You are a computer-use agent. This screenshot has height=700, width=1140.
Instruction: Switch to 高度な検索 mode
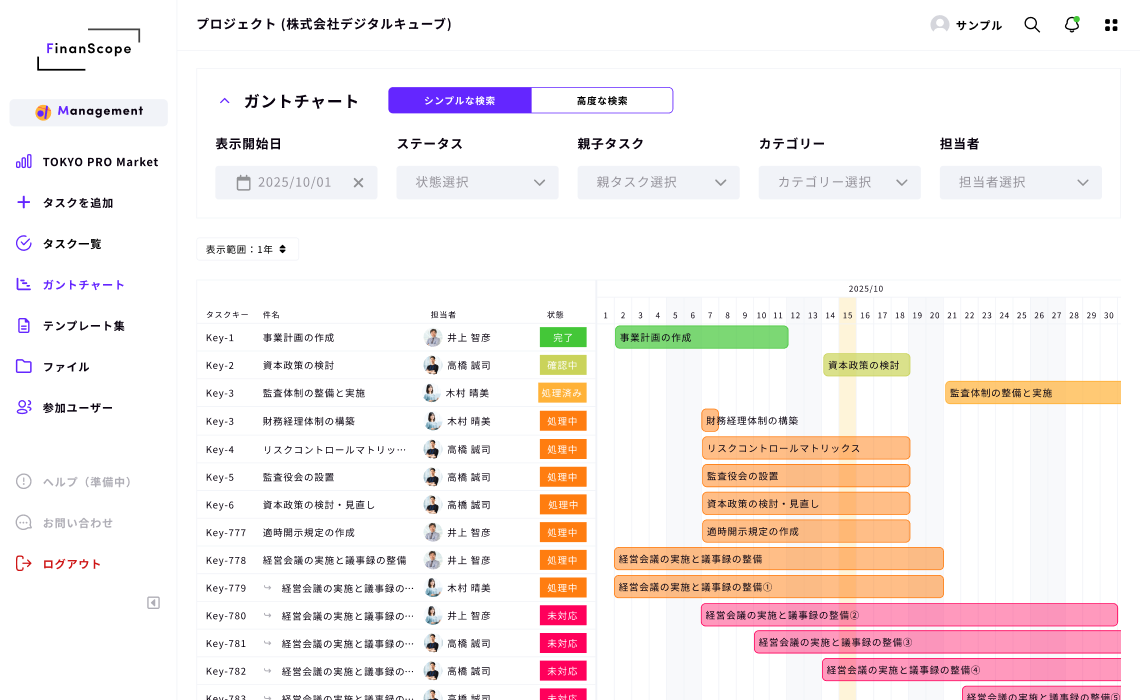click(602, 101)
